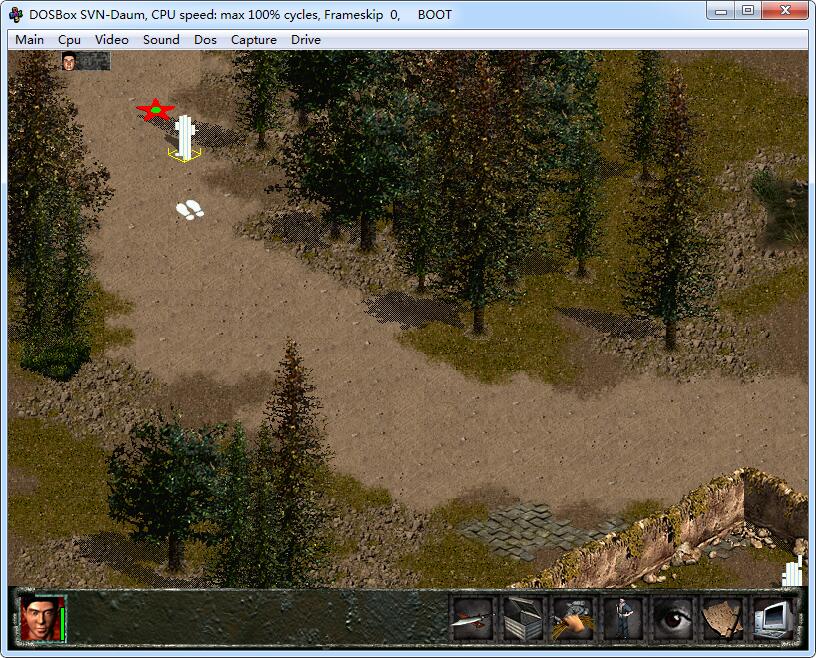Viewport: 816px width, 658px height.
Task: Click the green health bar beside portrait
Action: 62,624
